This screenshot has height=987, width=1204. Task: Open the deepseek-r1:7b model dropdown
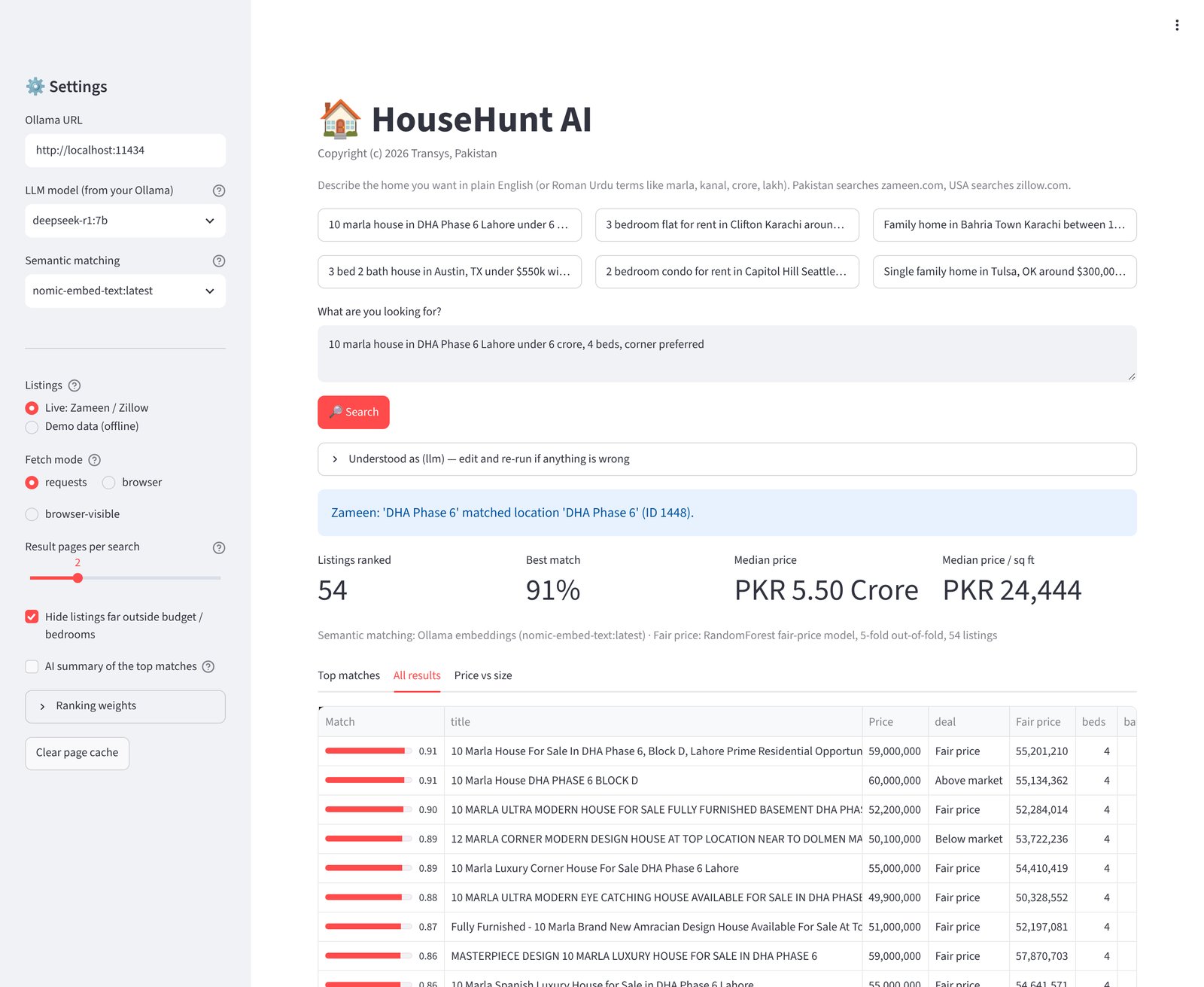point(125,221)
